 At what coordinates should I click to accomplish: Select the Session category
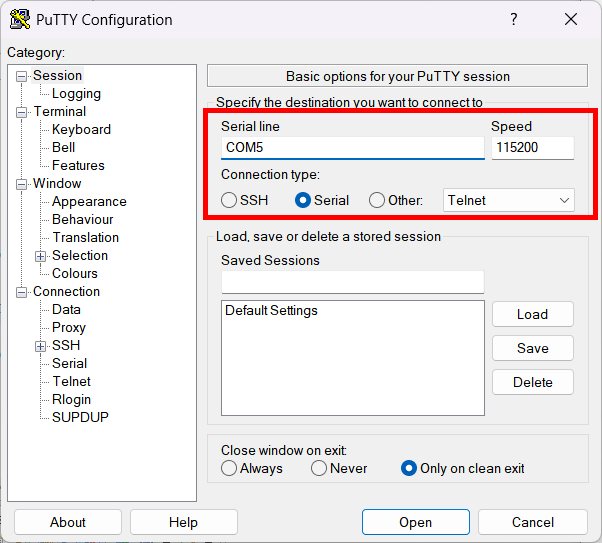58,76
